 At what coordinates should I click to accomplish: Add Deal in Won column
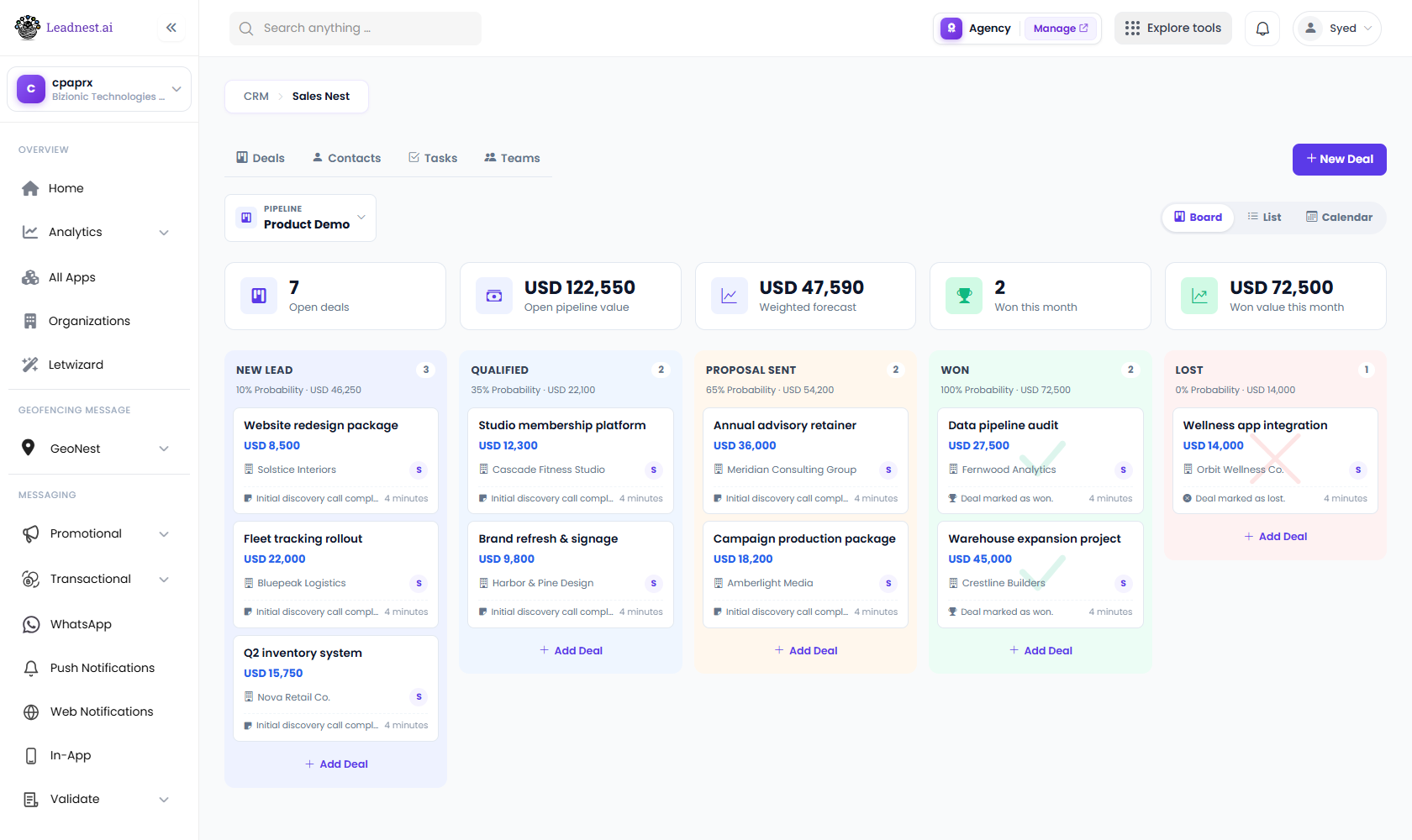pyautogui.click(x=1041, y=650)
